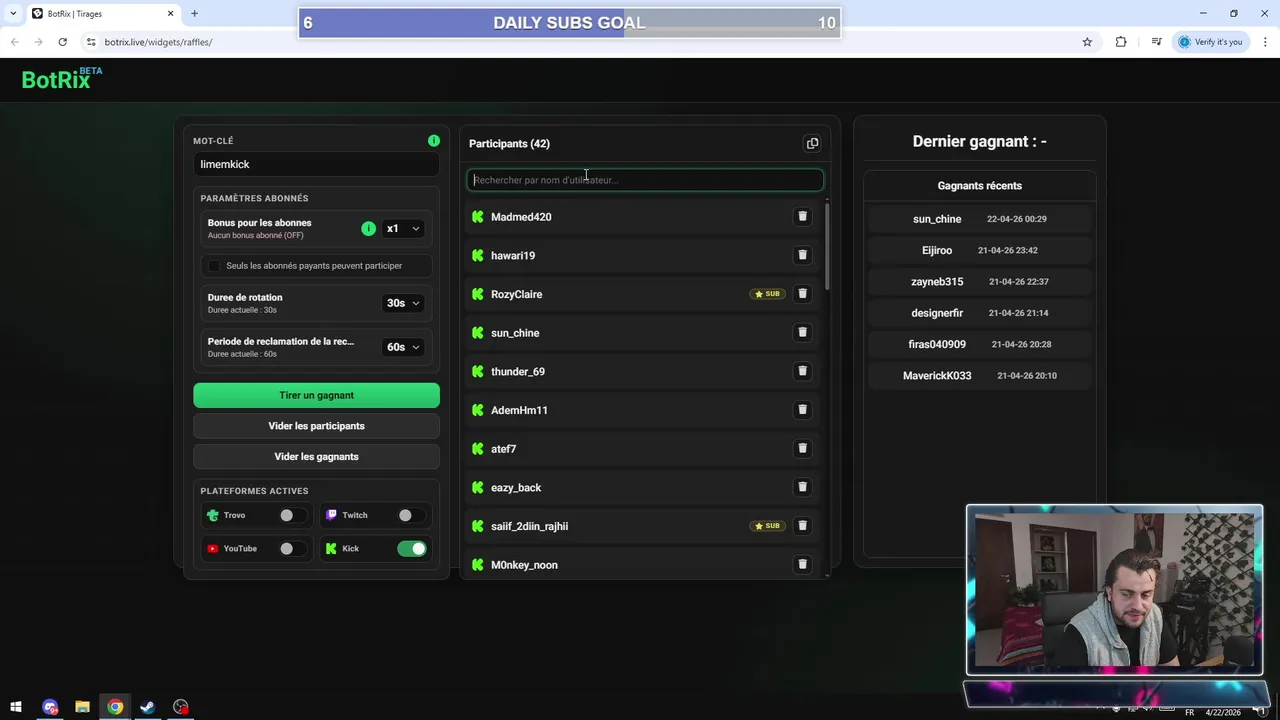Click the trash icon for AdemHm11
1280x720 pixels.
tap(802, 410)
